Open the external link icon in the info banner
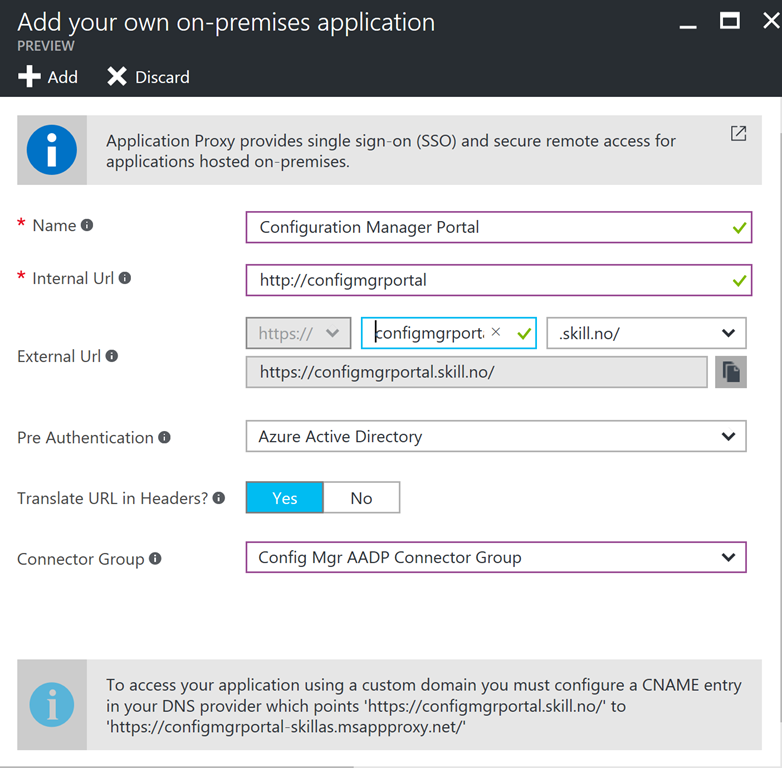This screenshot has height=768, width=782. [738, 133]
